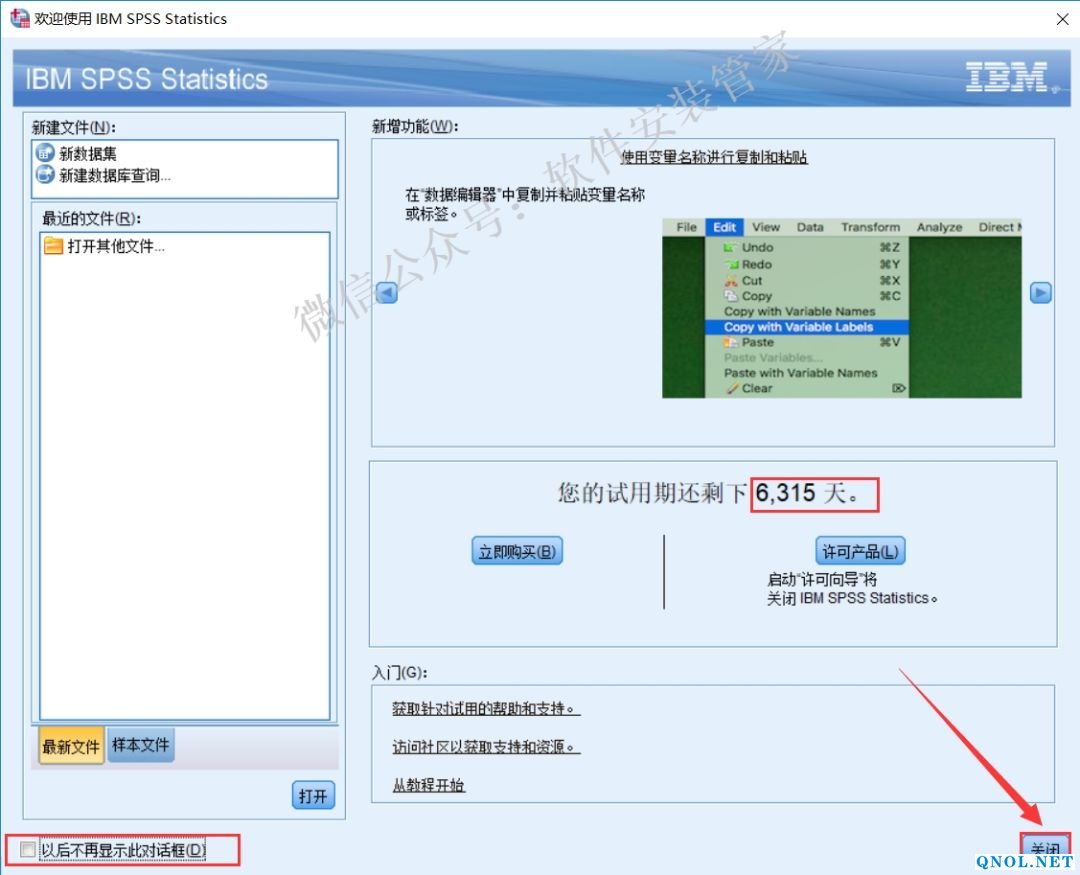Open the 从教程开始 tutorial link
1080x875 pixels.
point(428,785)
